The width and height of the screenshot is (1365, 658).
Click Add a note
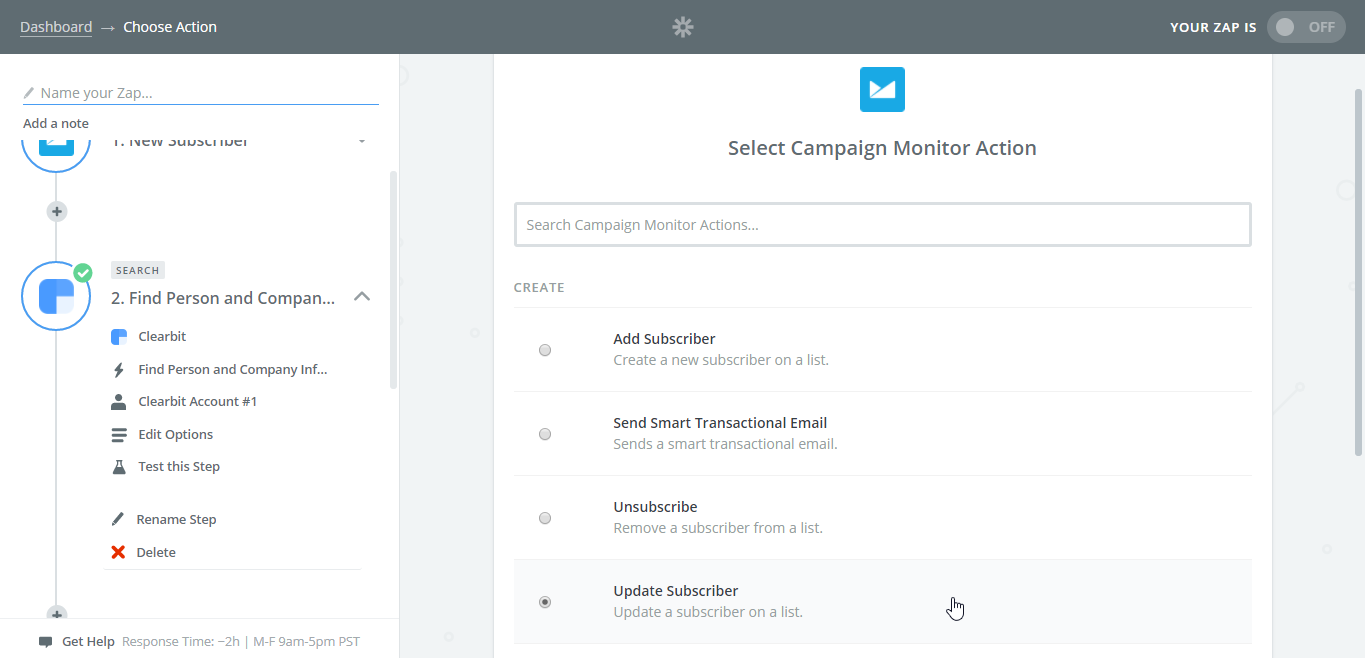pos(56,124)
